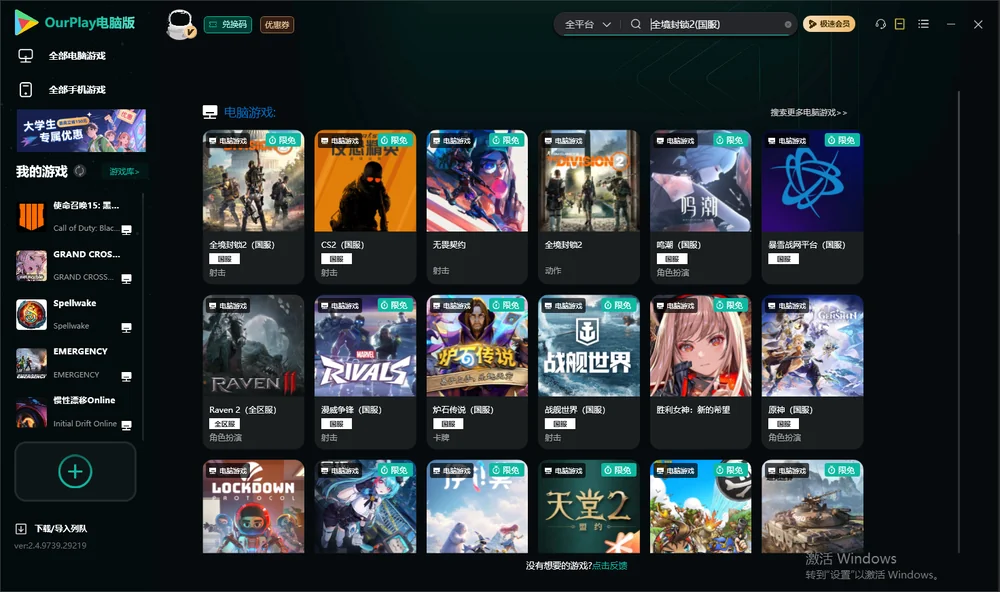The height and width of the screenshot is (592, 1000).
Task: Minimize the OurPlay window
Action: pyautogui.click(x=951, y=24)
